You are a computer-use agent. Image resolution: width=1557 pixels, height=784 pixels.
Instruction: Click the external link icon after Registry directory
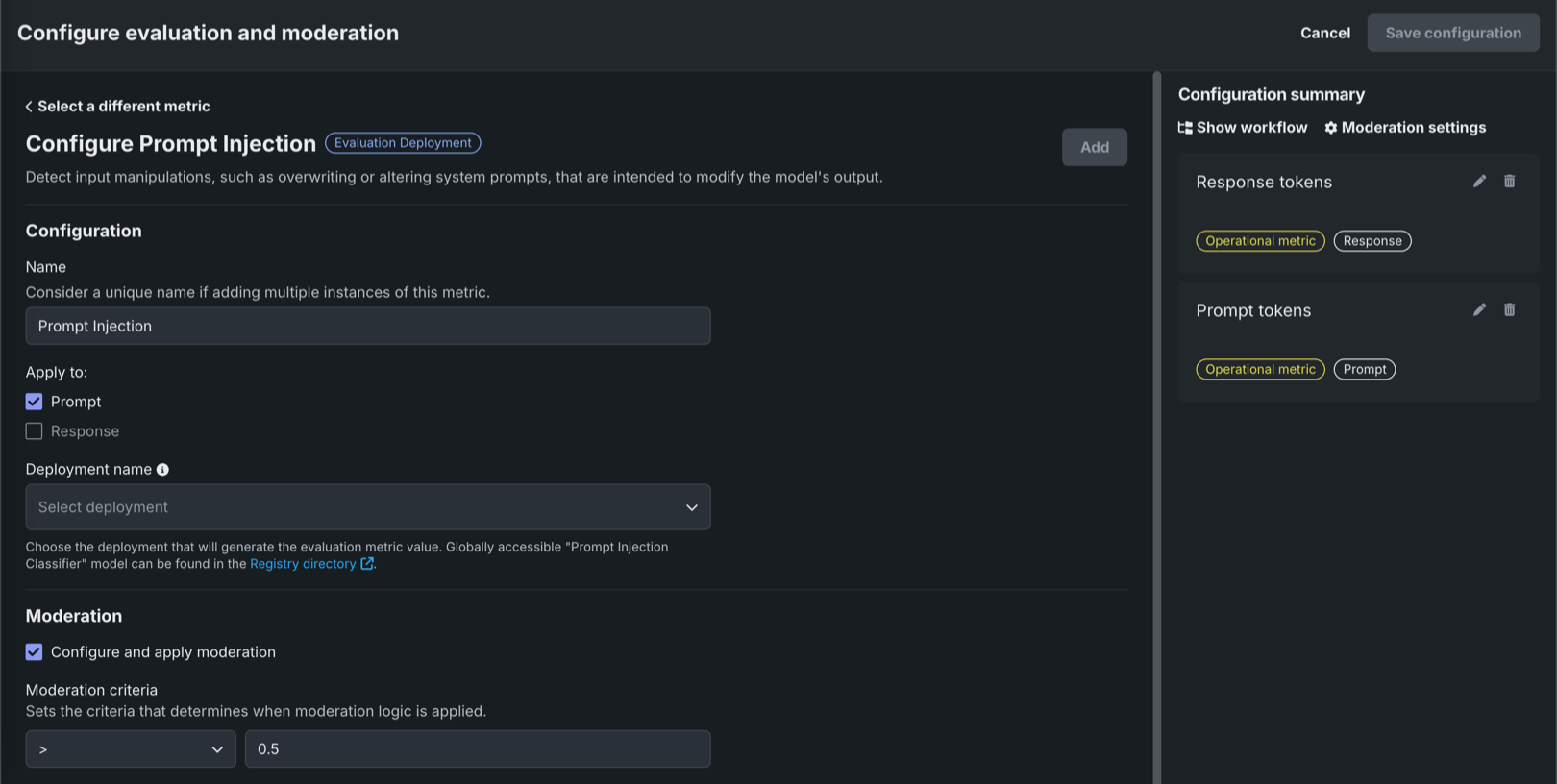click(367, 564)
